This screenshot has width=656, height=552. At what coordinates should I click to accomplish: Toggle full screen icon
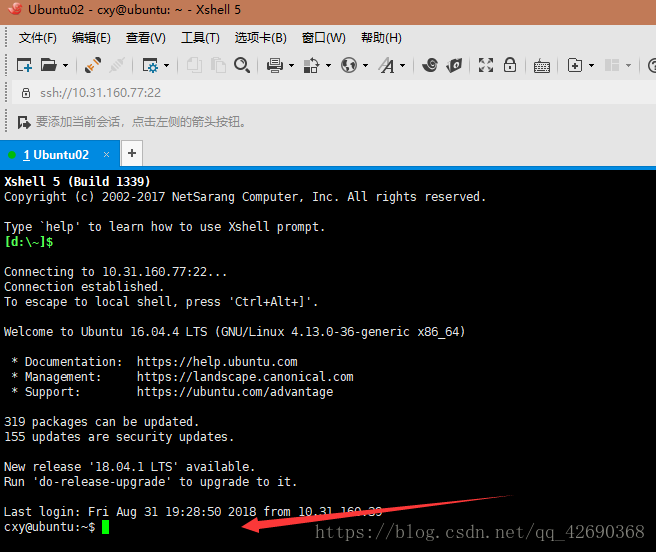tap(486, 65)
